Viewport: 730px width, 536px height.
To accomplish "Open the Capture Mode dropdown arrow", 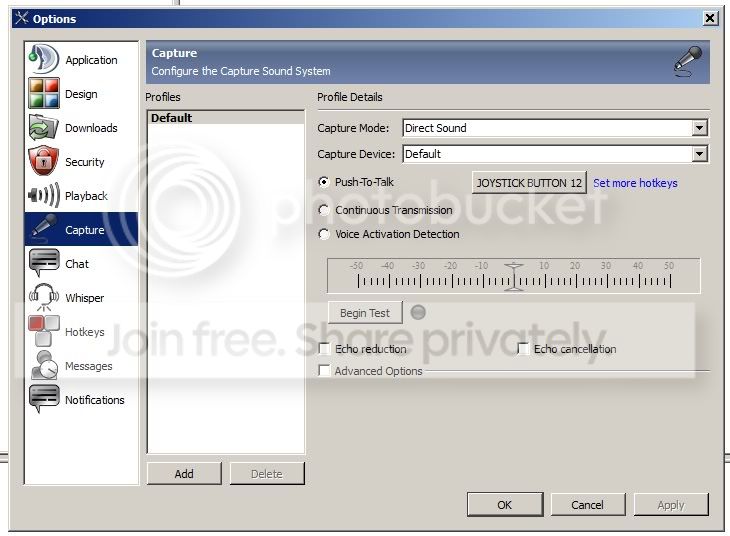I will 699,128.
